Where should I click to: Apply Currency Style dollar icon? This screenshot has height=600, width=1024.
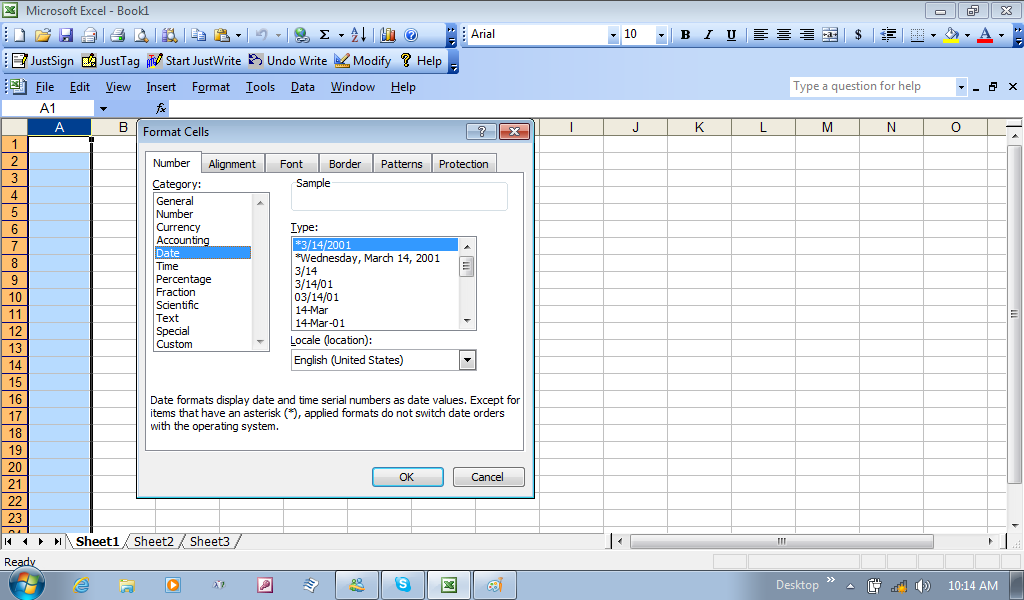pos(858,35)
